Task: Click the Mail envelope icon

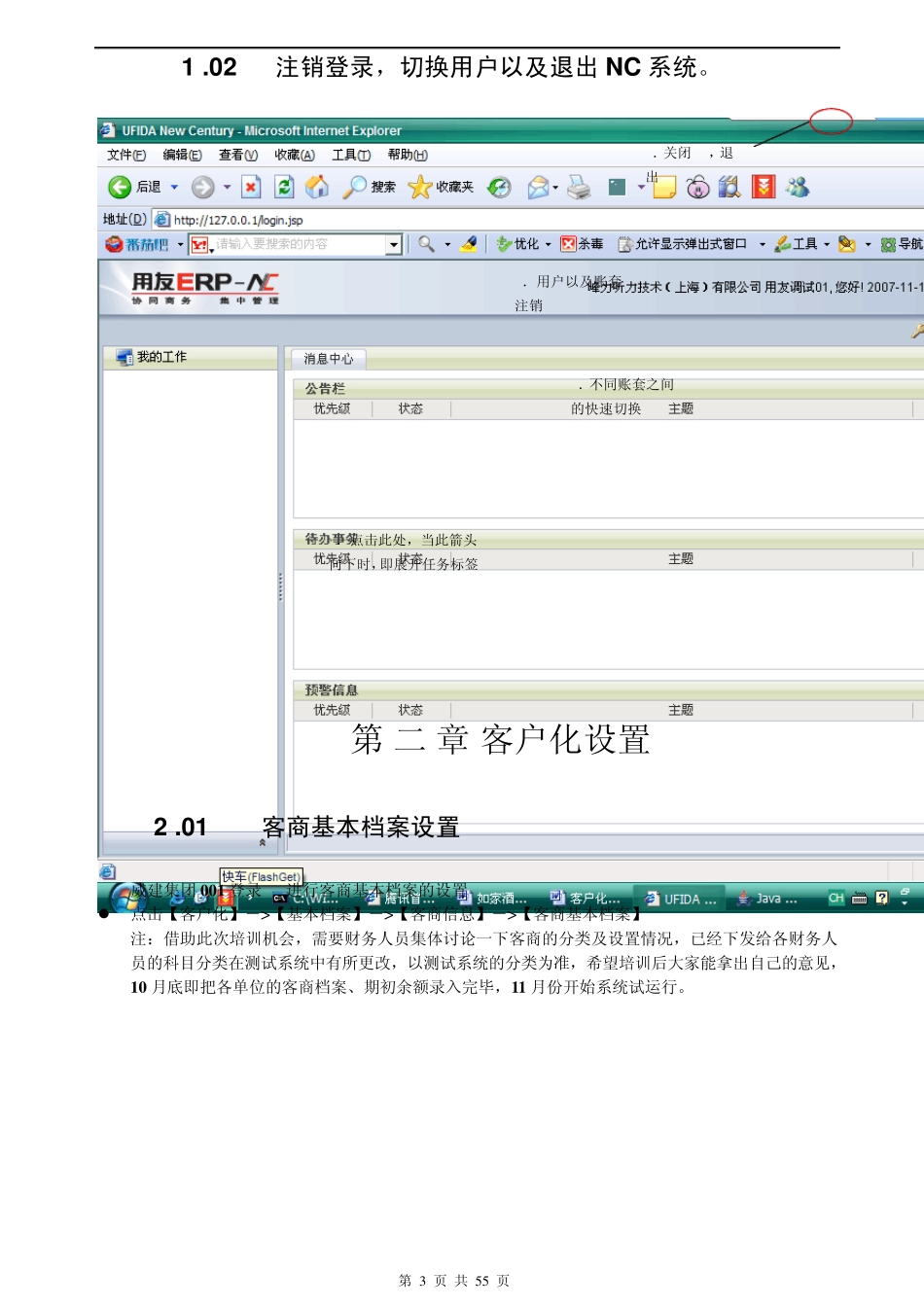Action: click(538, 187)
